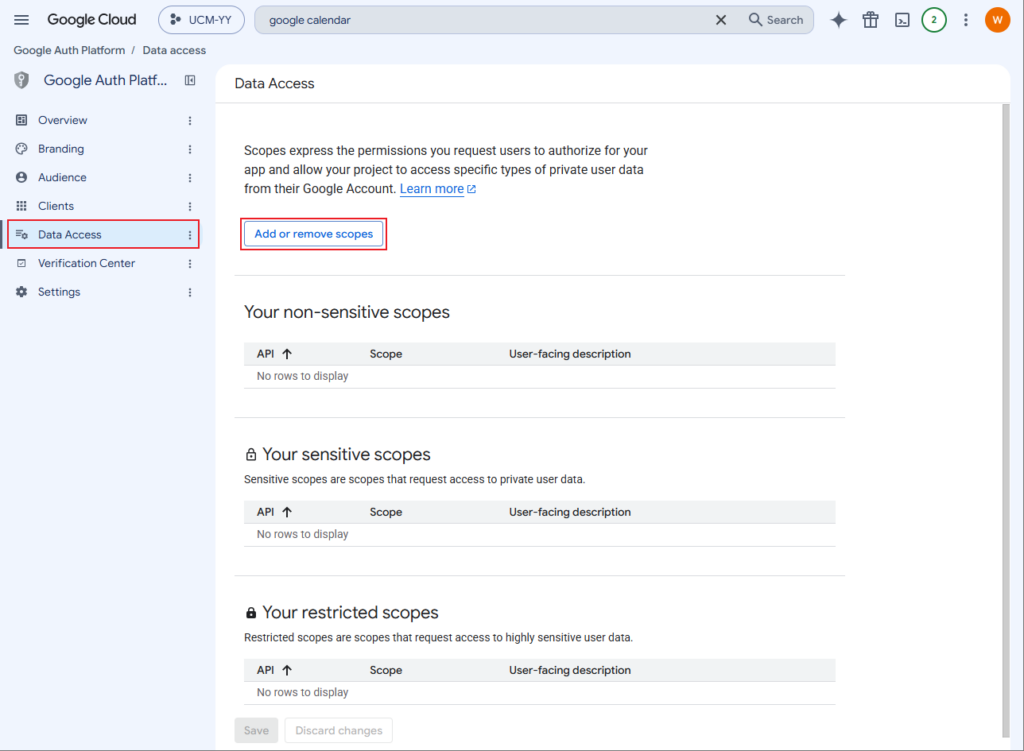Sort restricted scopes by API arrow
Image resolution: width=1024 pixels, height=751 pixels.
coord(287,670)
